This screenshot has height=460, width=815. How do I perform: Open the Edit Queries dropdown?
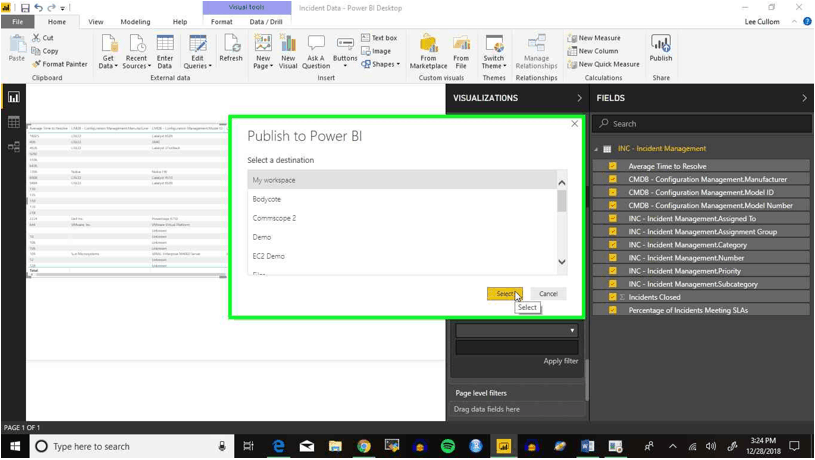(198, 51)
